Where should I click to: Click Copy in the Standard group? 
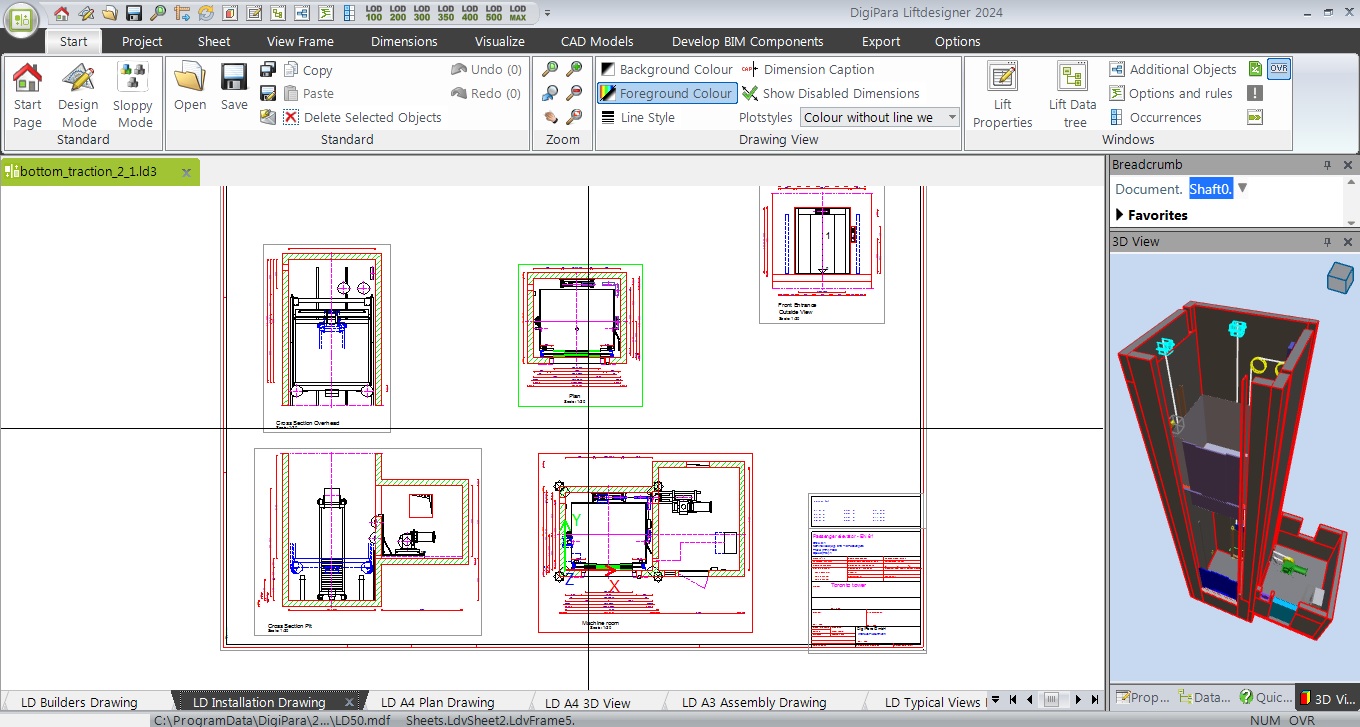[308, 70]
